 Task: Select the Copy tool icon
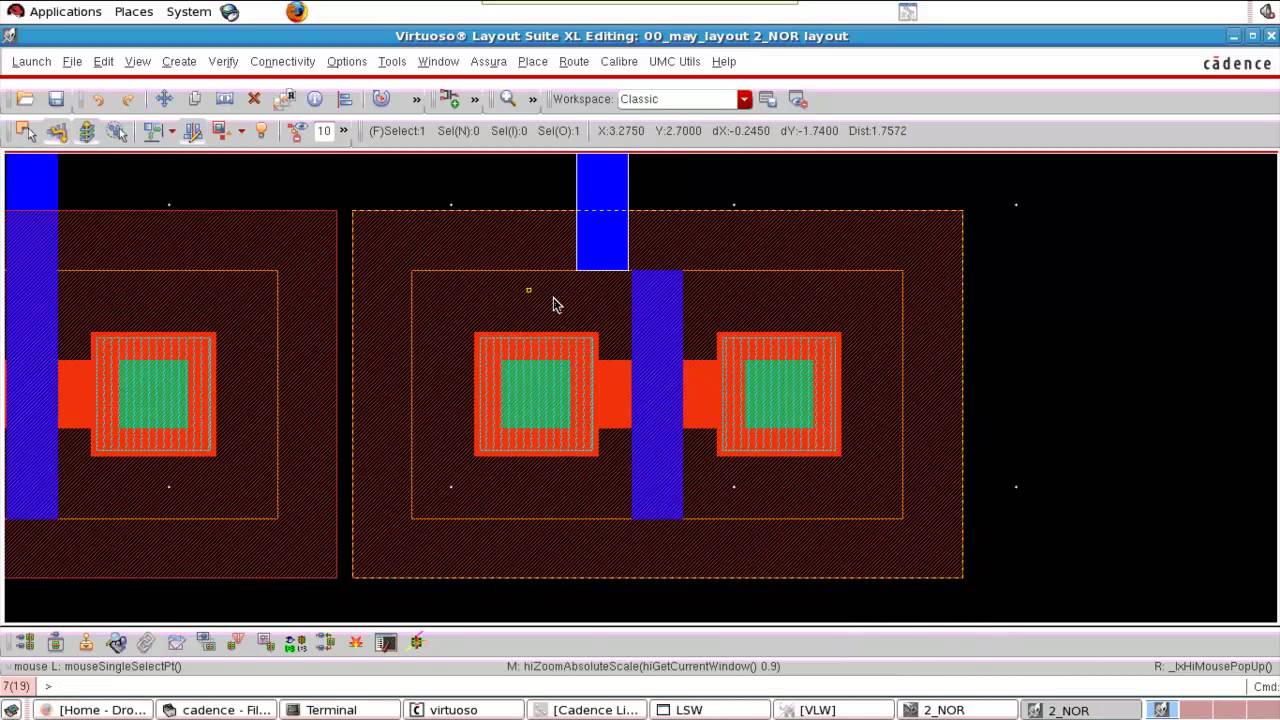click(x=195, y=99)
